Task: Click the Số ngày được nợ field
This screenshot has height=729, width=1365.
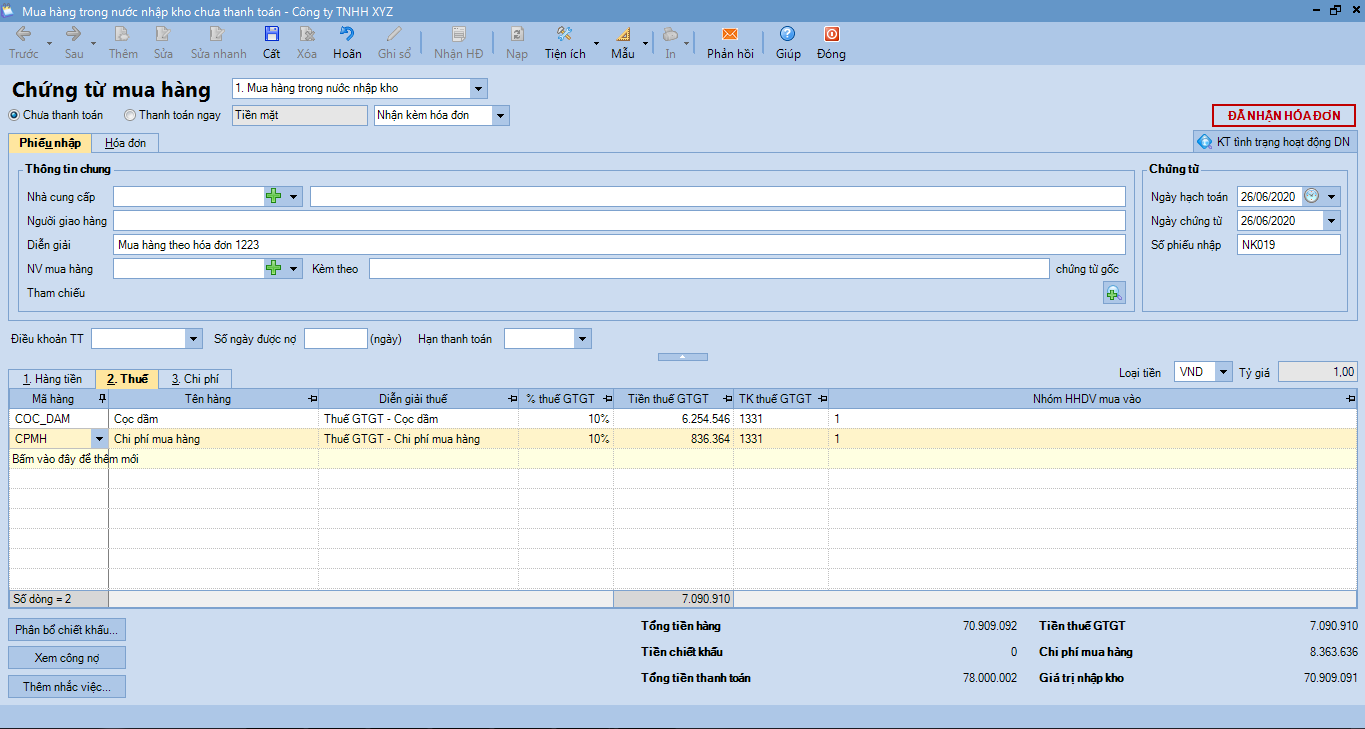Action: pyautogui.click(x=335, y=339)
